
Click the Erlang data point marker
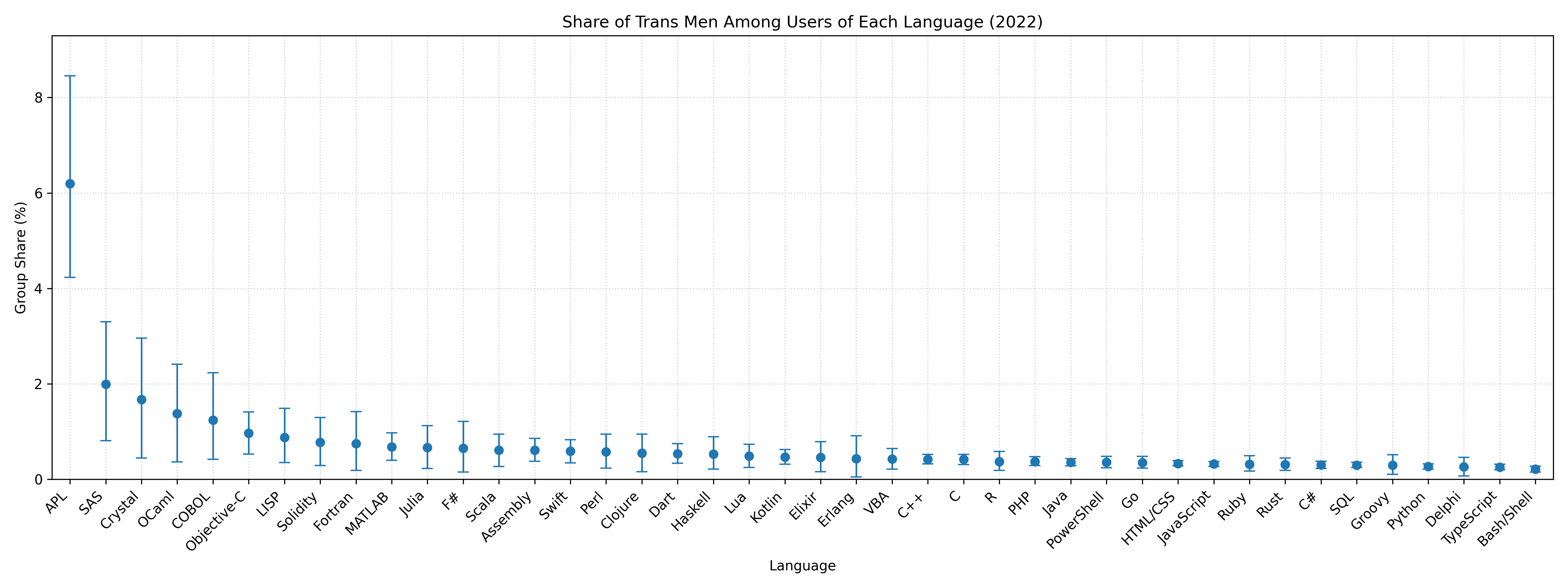(857, 459)
